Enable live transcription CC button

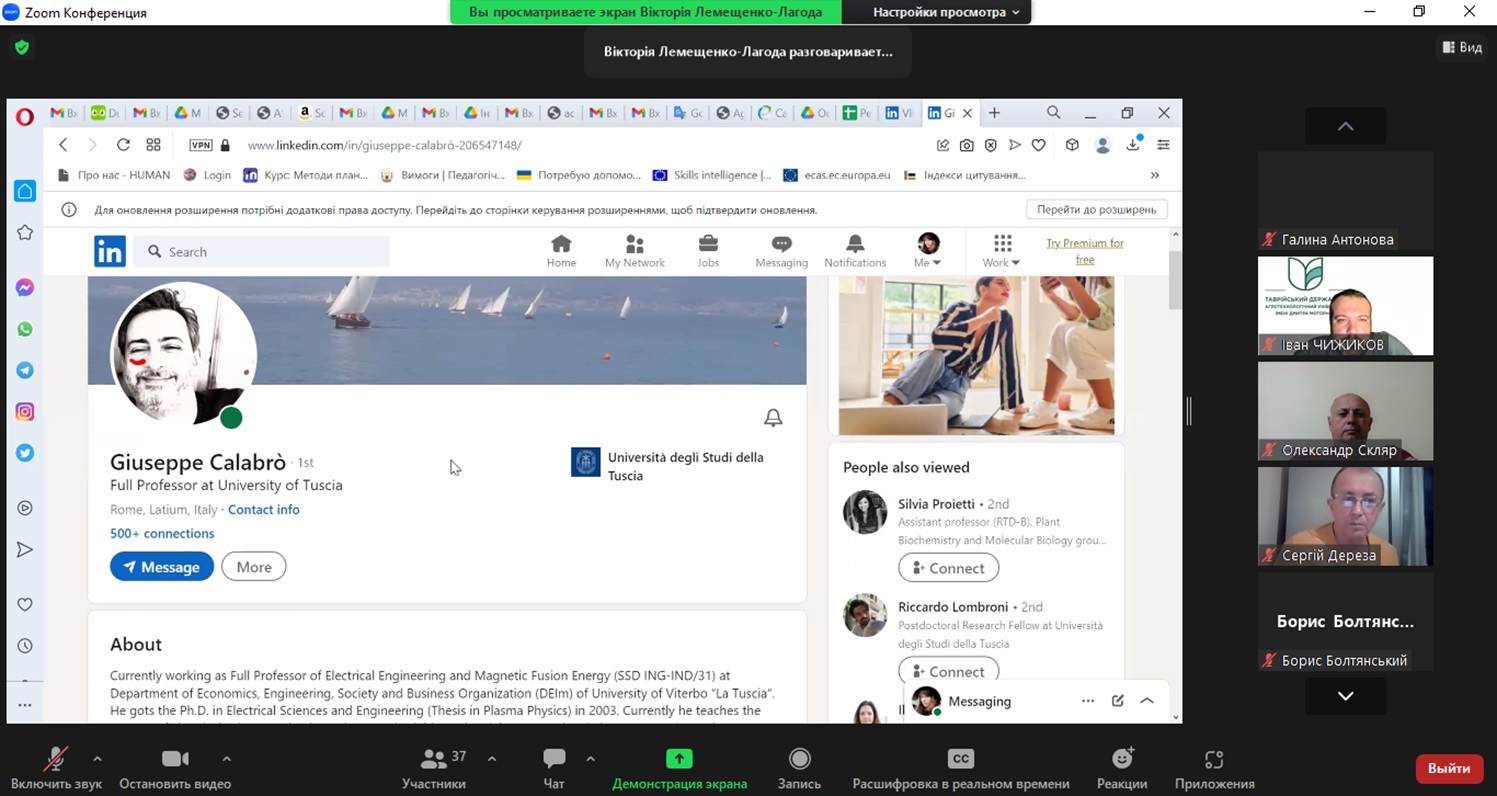[960, 768]
